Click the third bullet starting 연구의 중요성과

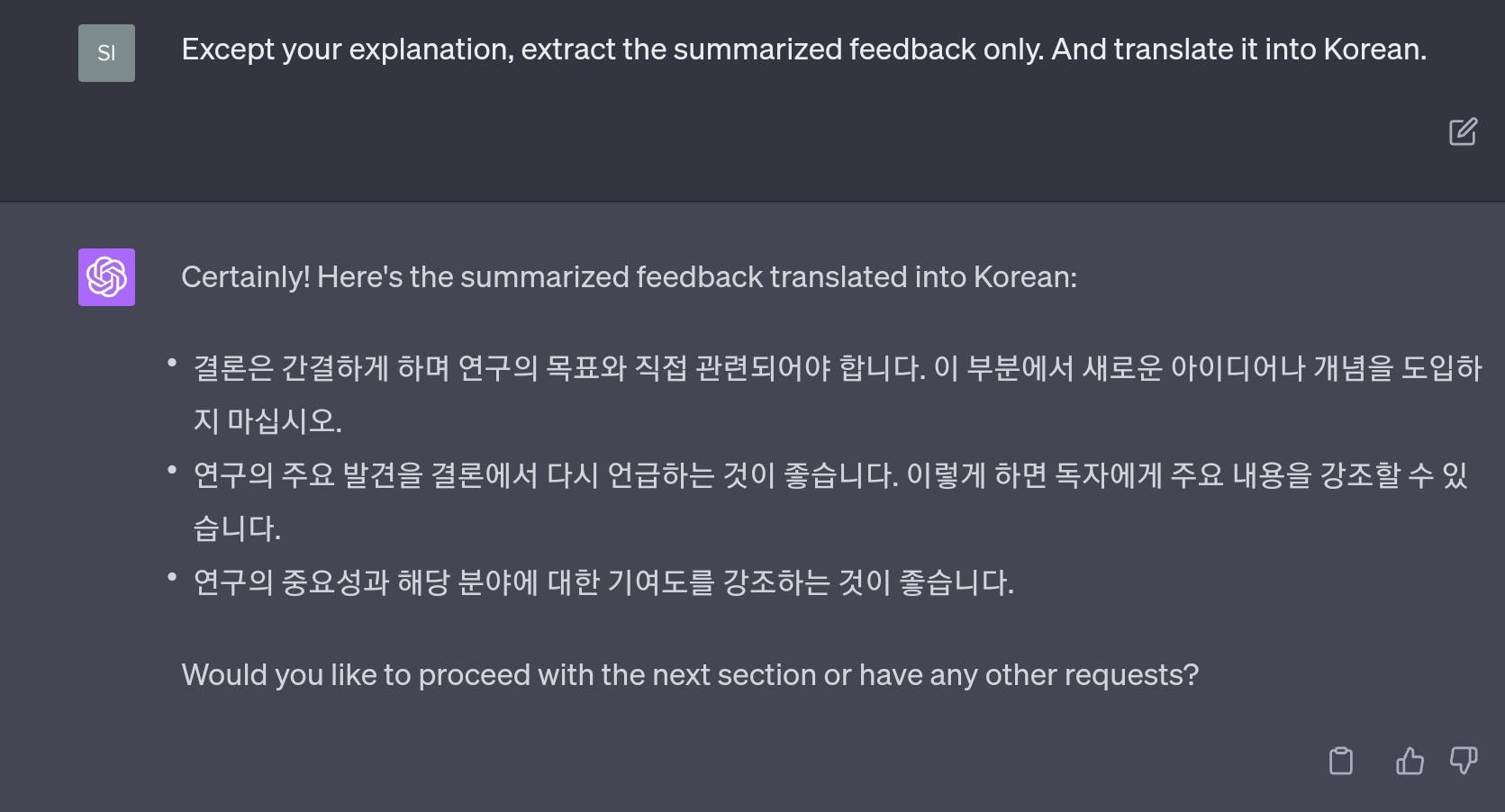(603, 582)
